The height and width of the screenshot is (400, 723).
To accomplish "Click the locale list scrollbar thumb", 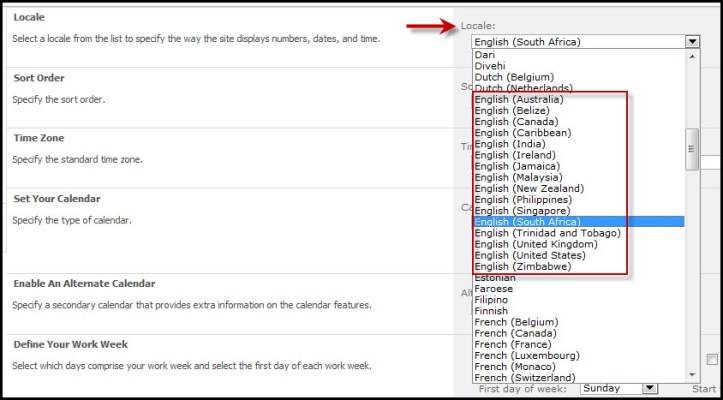I will click(690, 150).
